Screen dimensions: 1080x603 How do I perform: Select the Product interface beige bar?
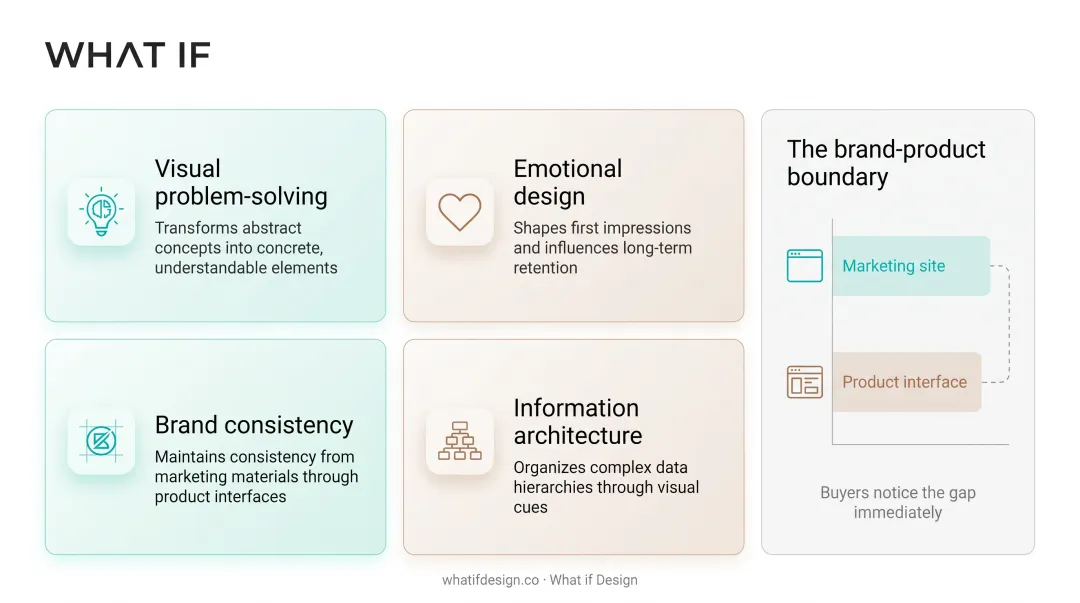click(907, 382)
